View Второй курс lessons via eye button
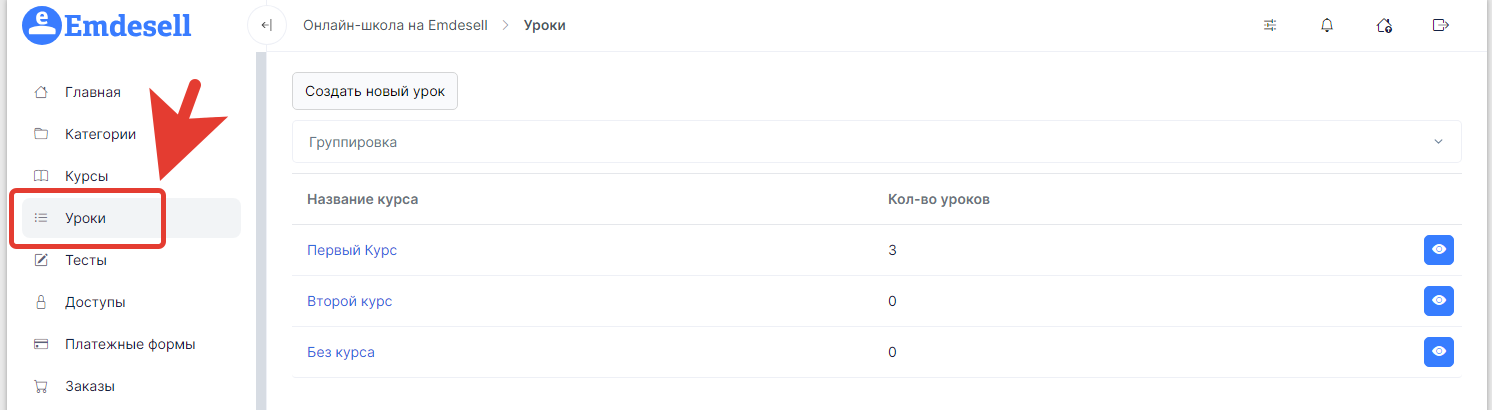 click(x=1438, y=301)
